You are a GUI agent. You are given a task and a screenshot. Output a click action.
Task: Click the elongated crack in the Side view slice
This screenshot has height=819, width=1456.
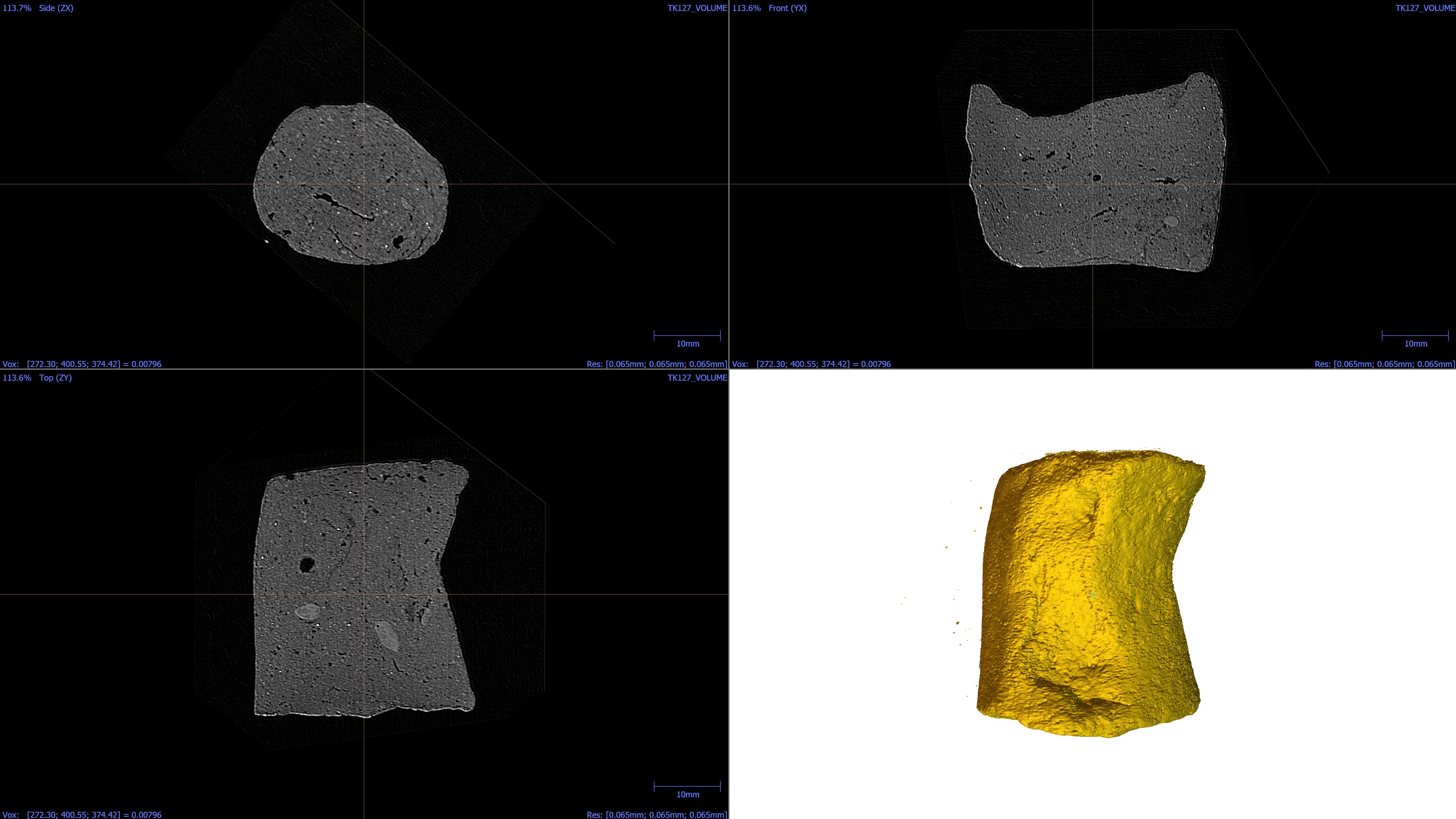[343, 207]
